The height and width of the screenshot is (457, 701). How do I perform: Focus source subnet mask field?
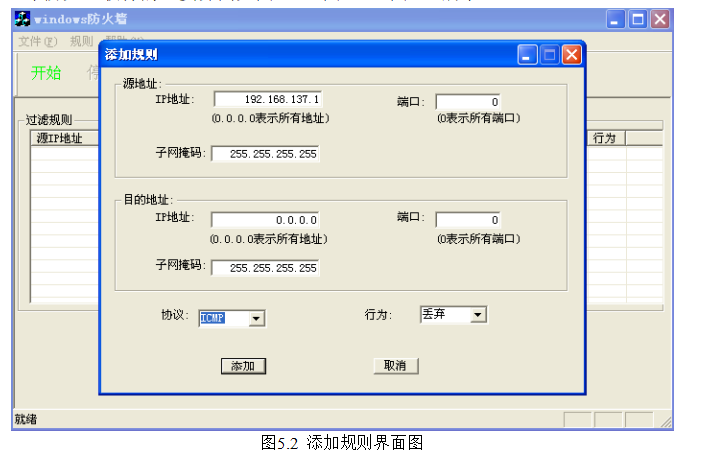tap(266, 154)
